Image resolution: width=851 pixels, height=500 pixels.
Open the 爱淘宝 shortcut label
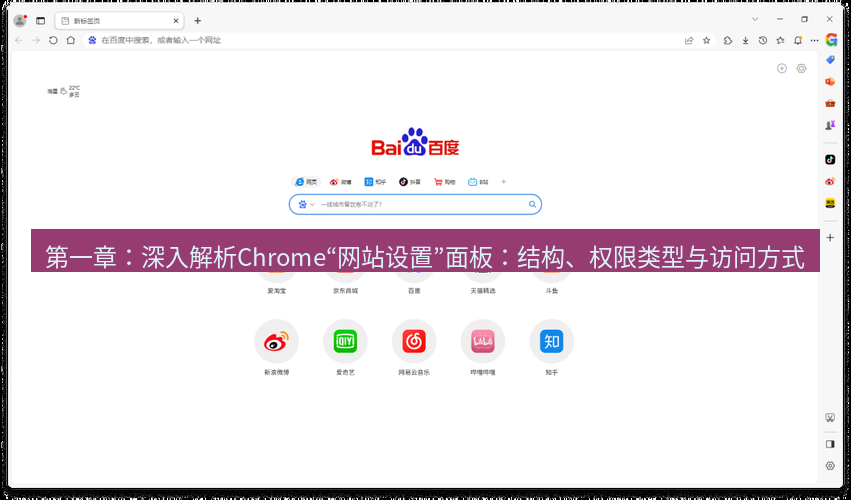(277, 291)
